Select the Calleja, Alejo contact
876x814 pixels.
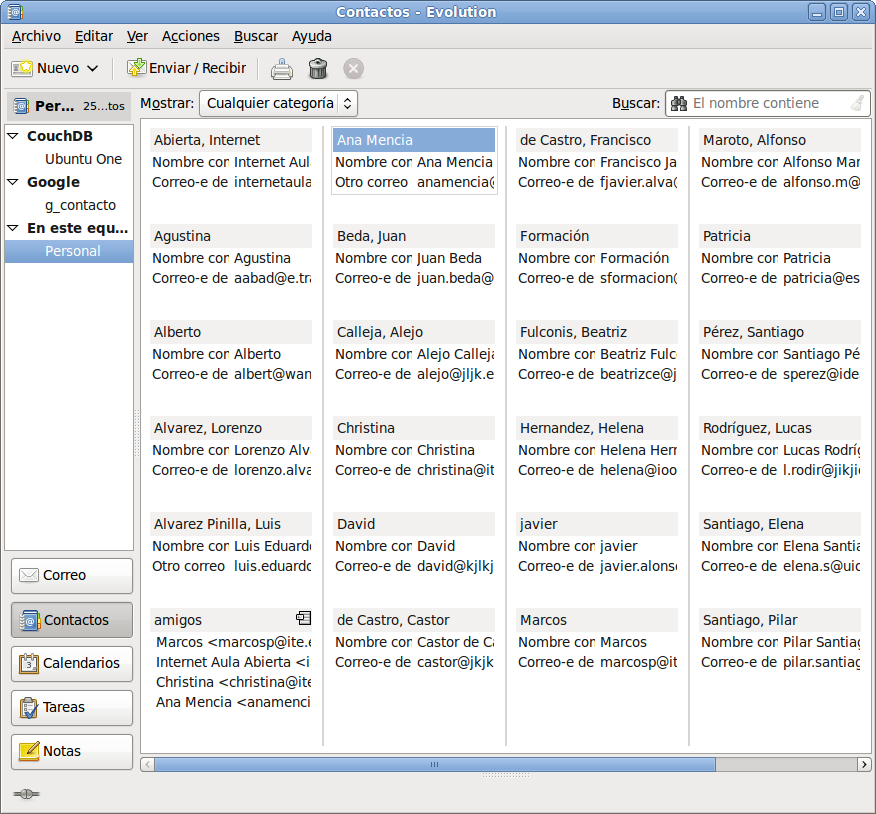414,332
